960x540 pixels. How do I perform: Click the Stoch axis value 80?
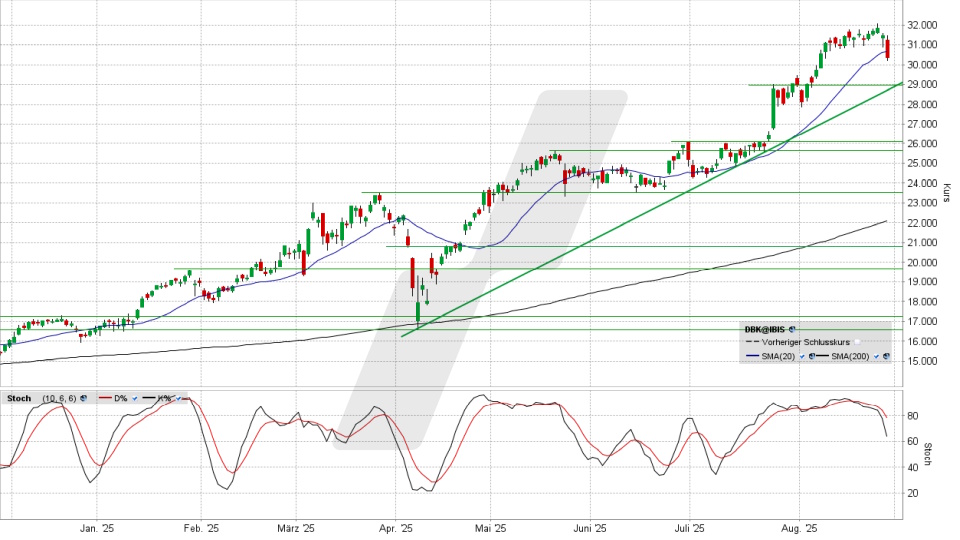[x=912, y=416]
